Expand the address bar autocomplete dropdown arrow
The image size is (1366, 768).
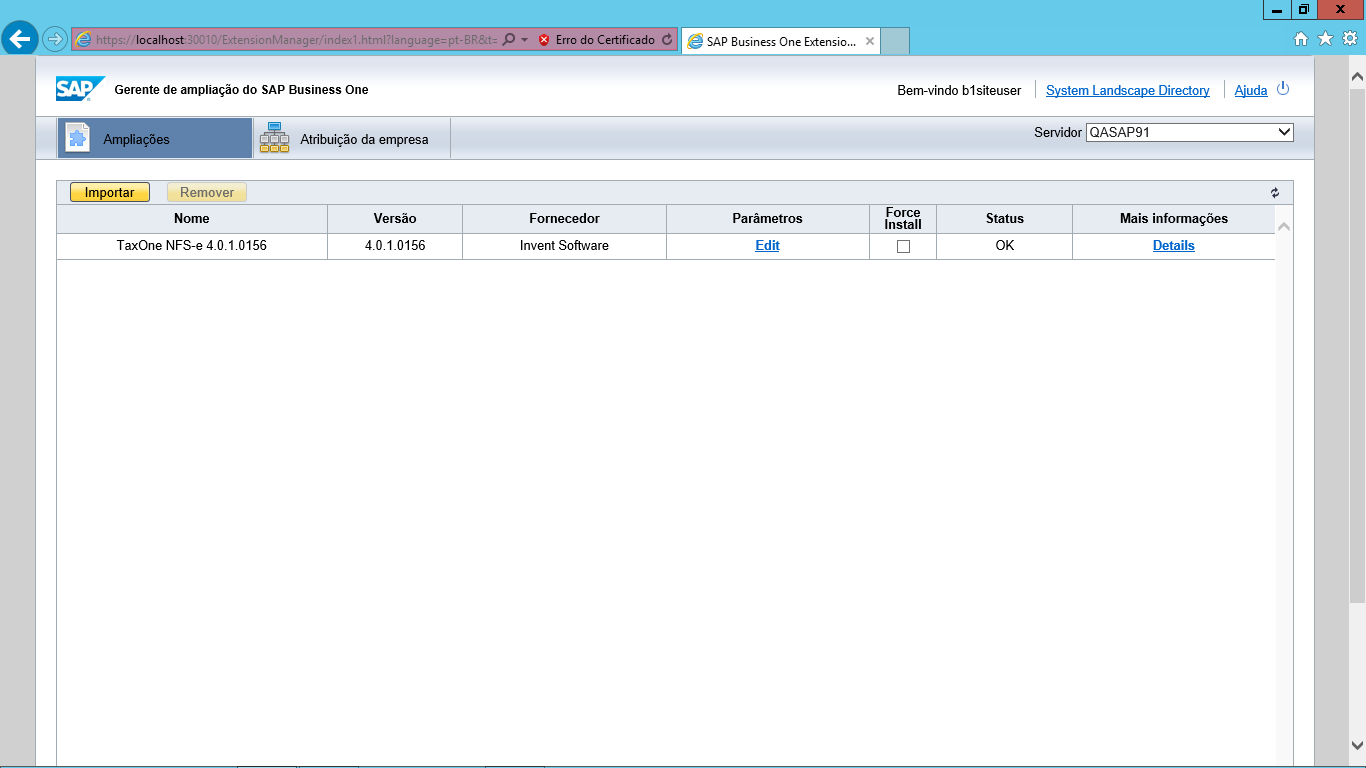click(524, 40)
